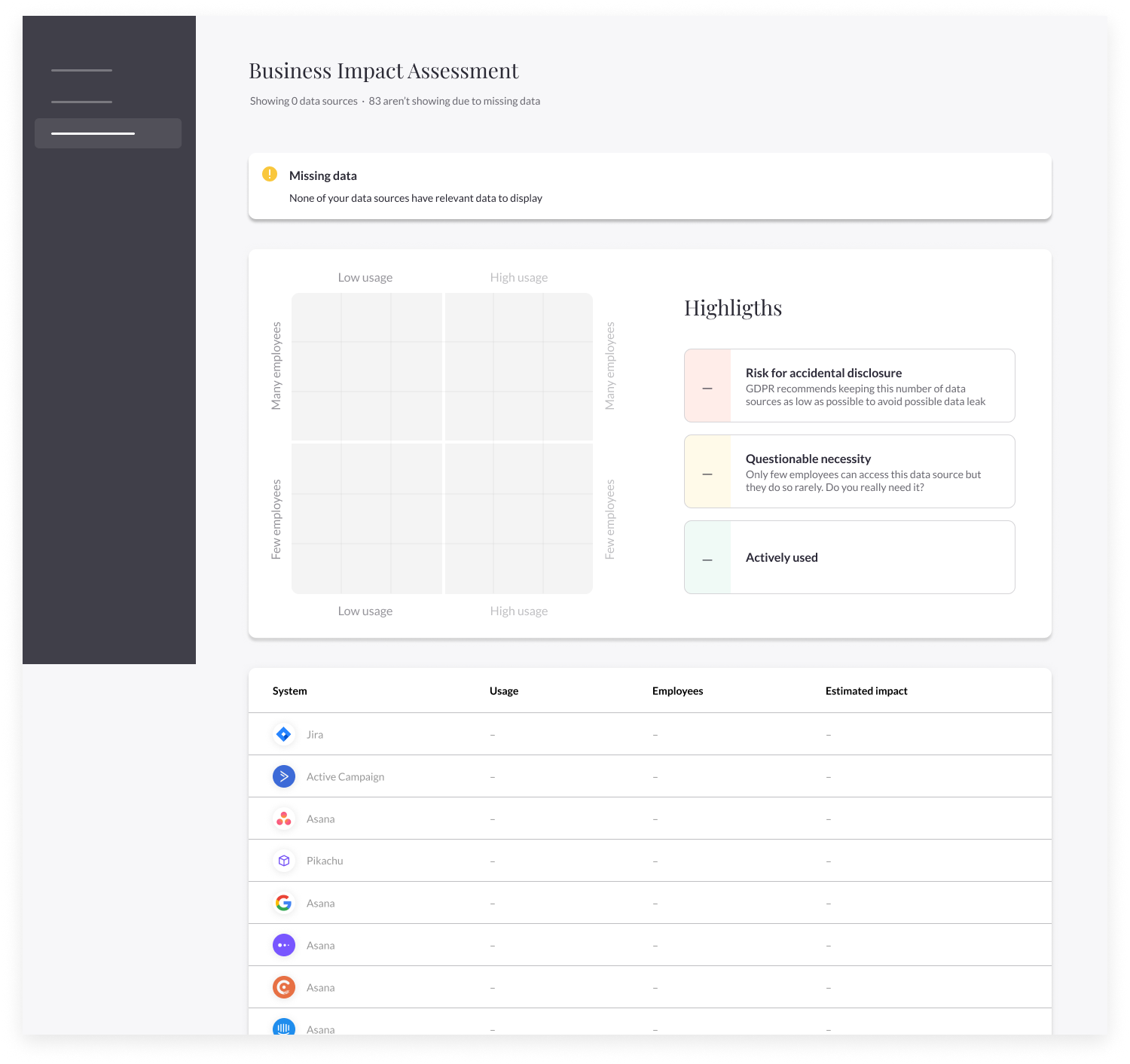This screenshot has width=1130, height=1064.
Task: Click Asana text beside the red dots logo
Action: click(321, 819)
